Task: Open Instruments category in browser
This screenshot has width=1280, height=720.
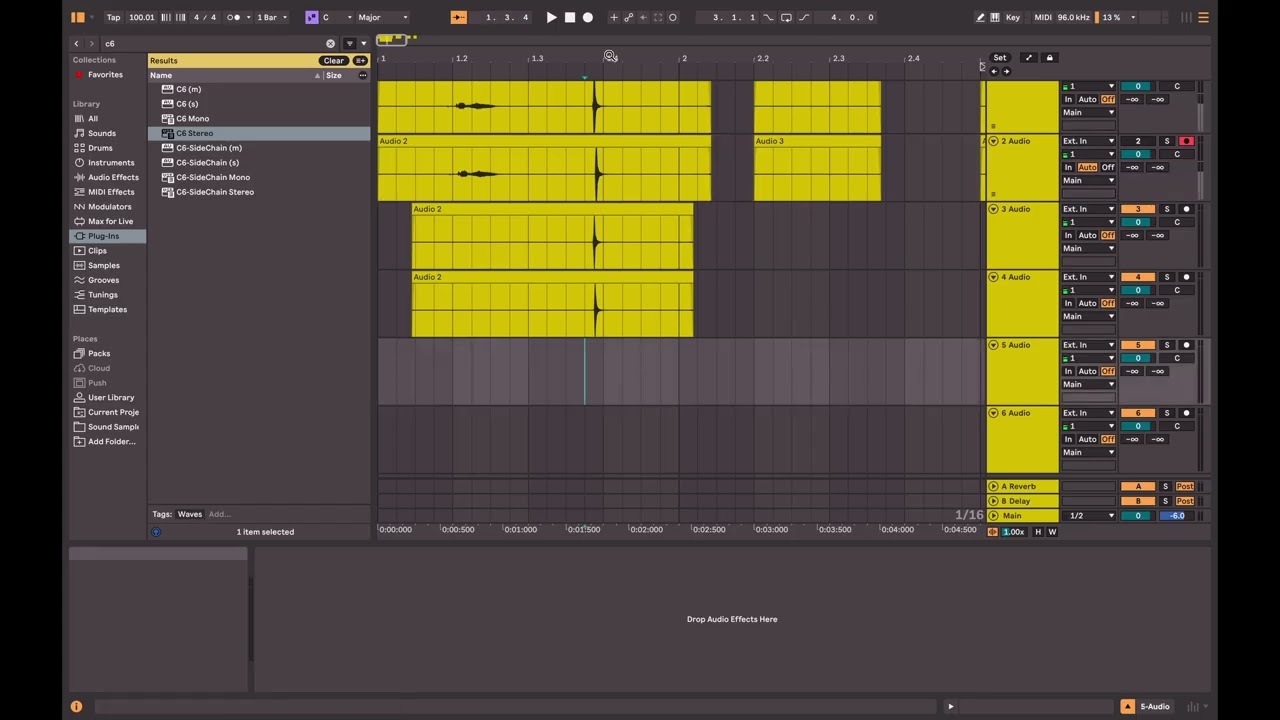Action: point(111,162)
